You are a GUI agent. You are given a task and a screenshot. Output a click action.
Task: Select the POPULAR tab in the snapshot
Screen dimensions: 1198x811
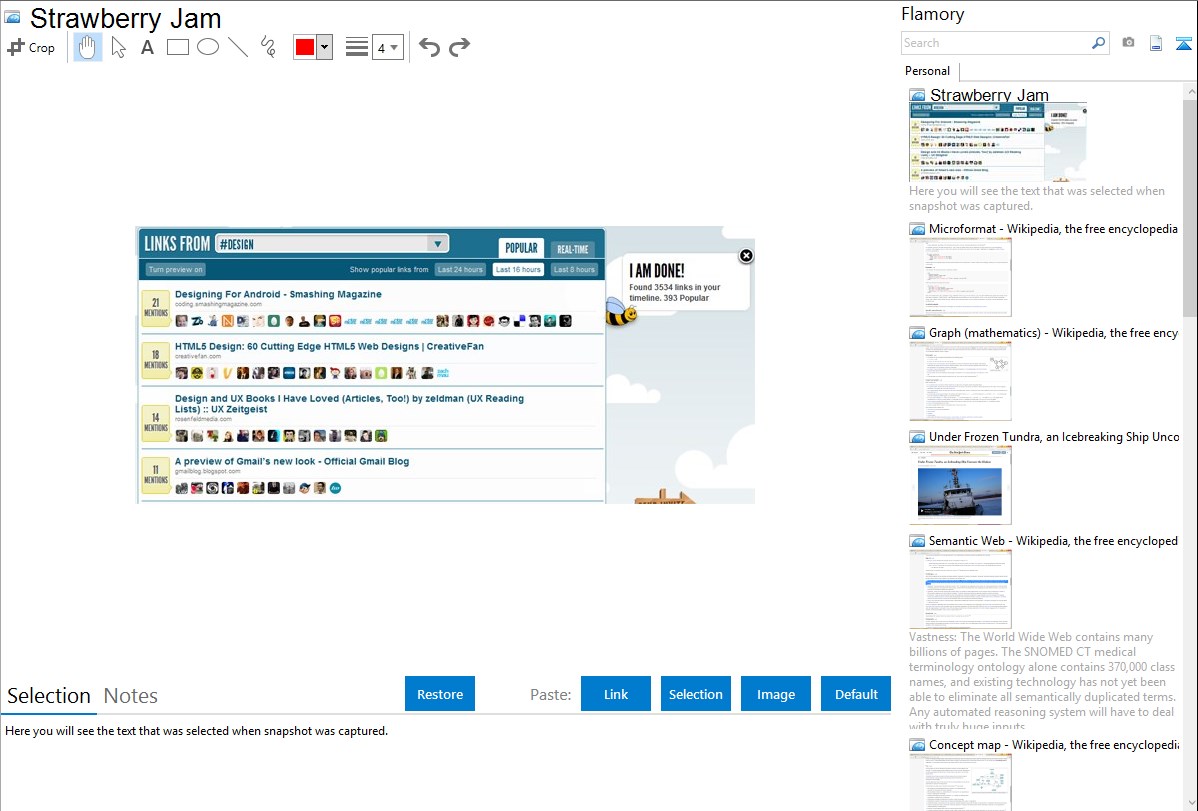pyautogui.click(x=521, y=248)
